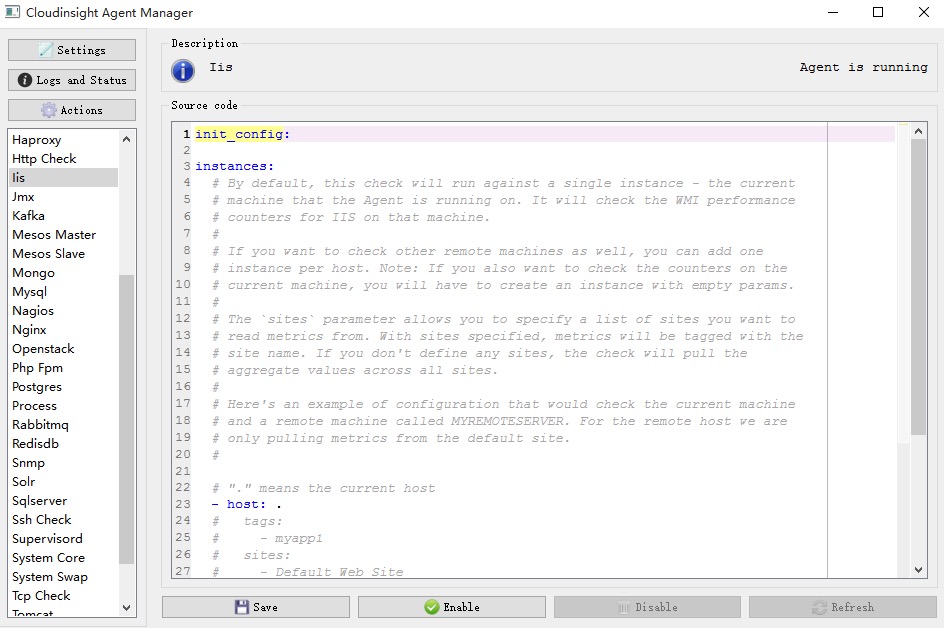Select Tcp Check in the list
This screenshot has width=944, height=628.
(x=64, y=595)
